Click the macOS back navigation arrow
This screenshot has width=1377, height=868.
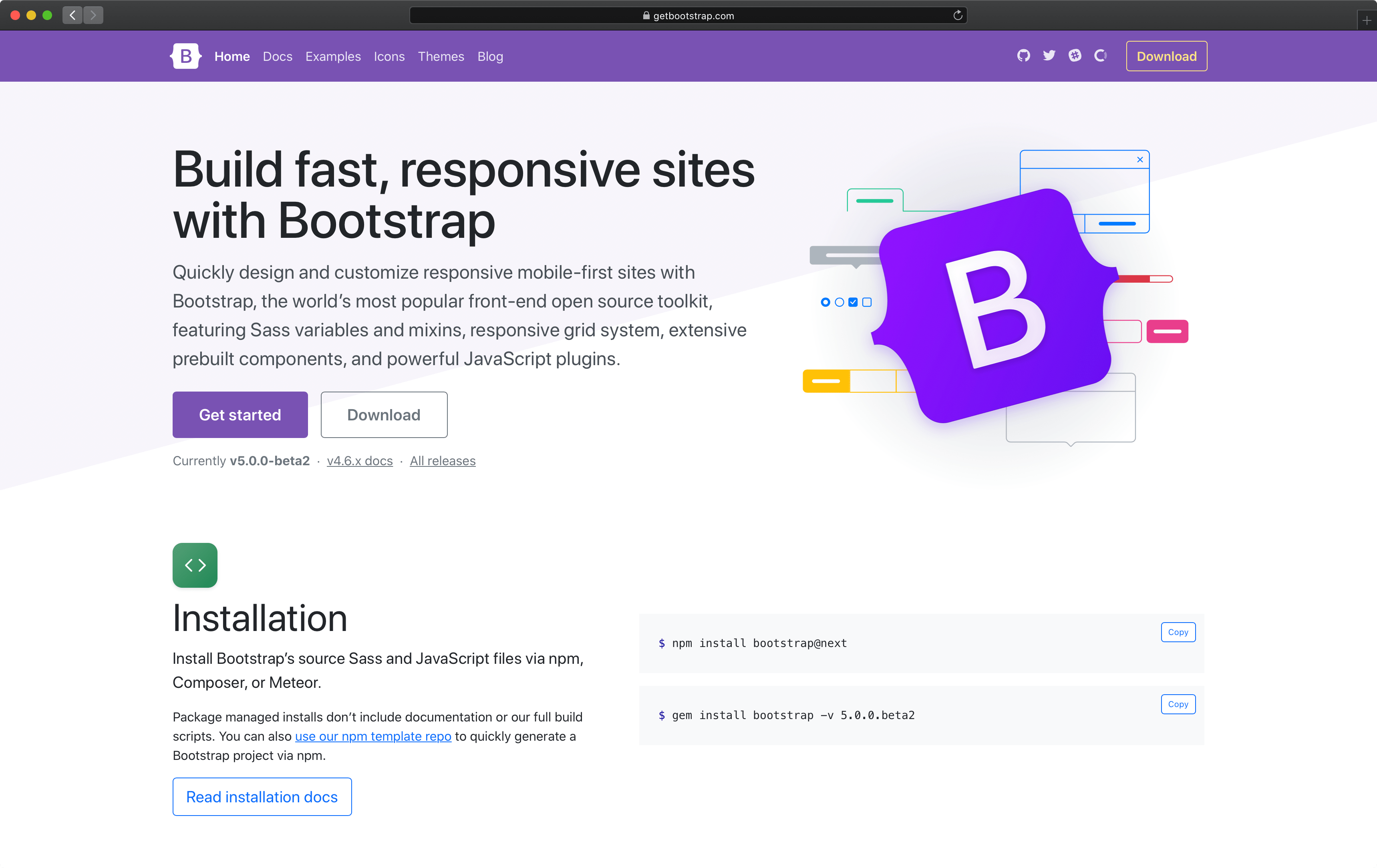click(x=73, y=14)
